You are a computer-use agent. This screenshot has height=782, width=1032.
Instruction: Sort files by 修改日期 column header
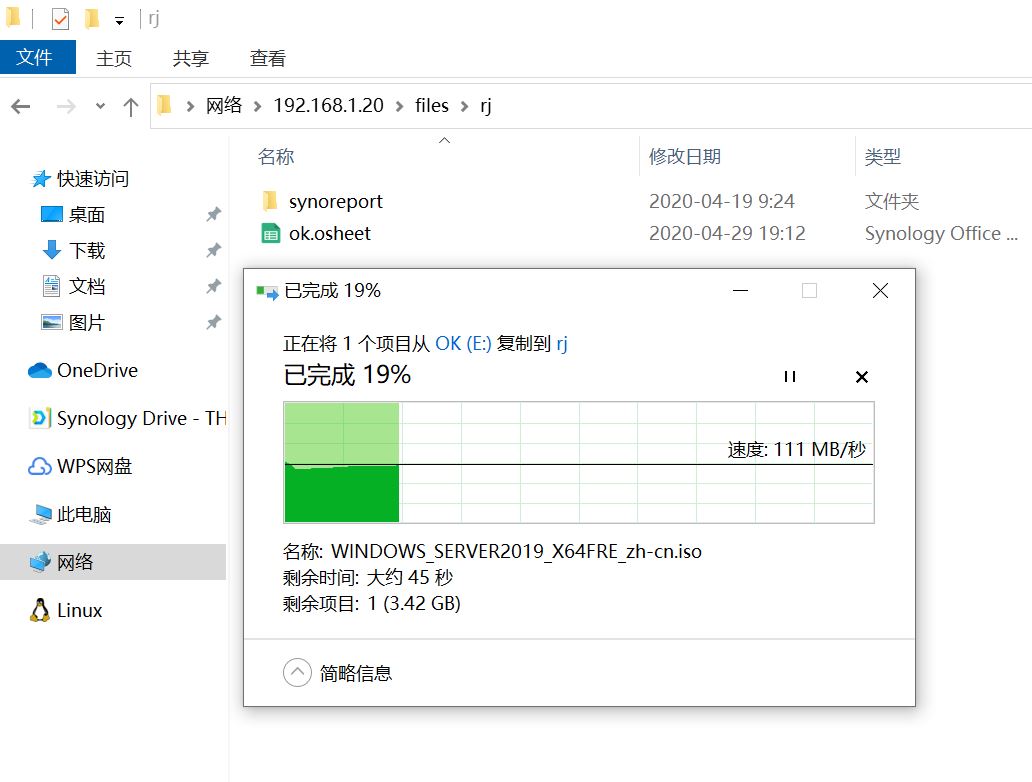[x=685, y=156]
